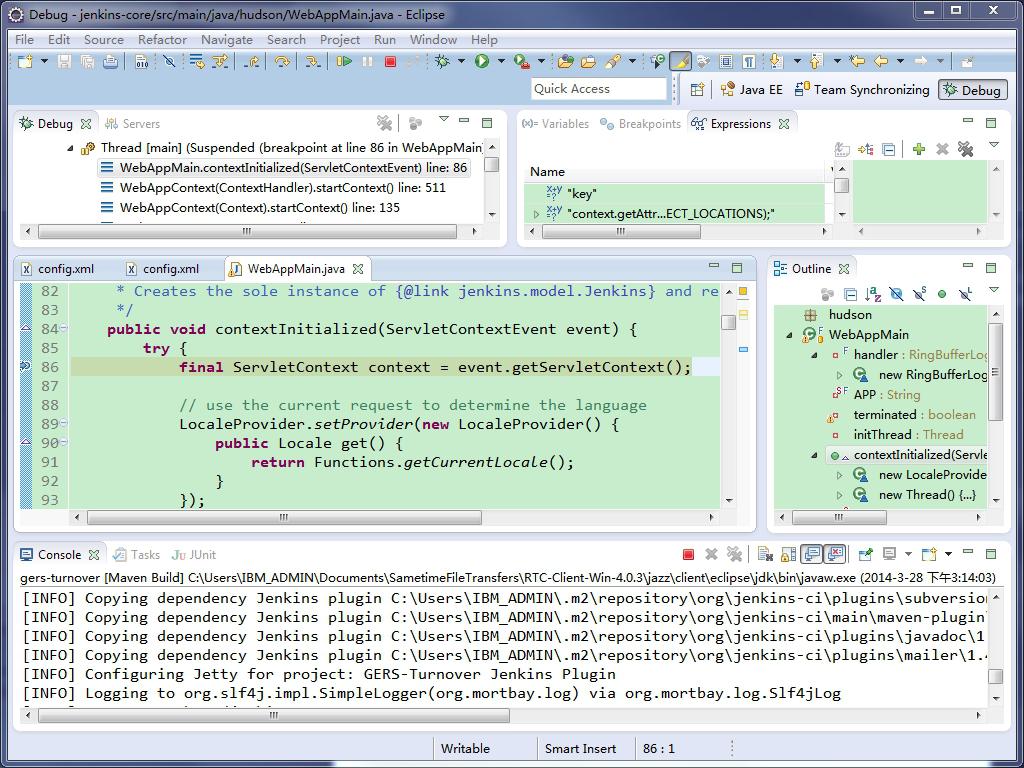Toggle Show Console When Standard Error Changes
Image resolution: width=1024 pixels, height=768 pixels.
835,554
